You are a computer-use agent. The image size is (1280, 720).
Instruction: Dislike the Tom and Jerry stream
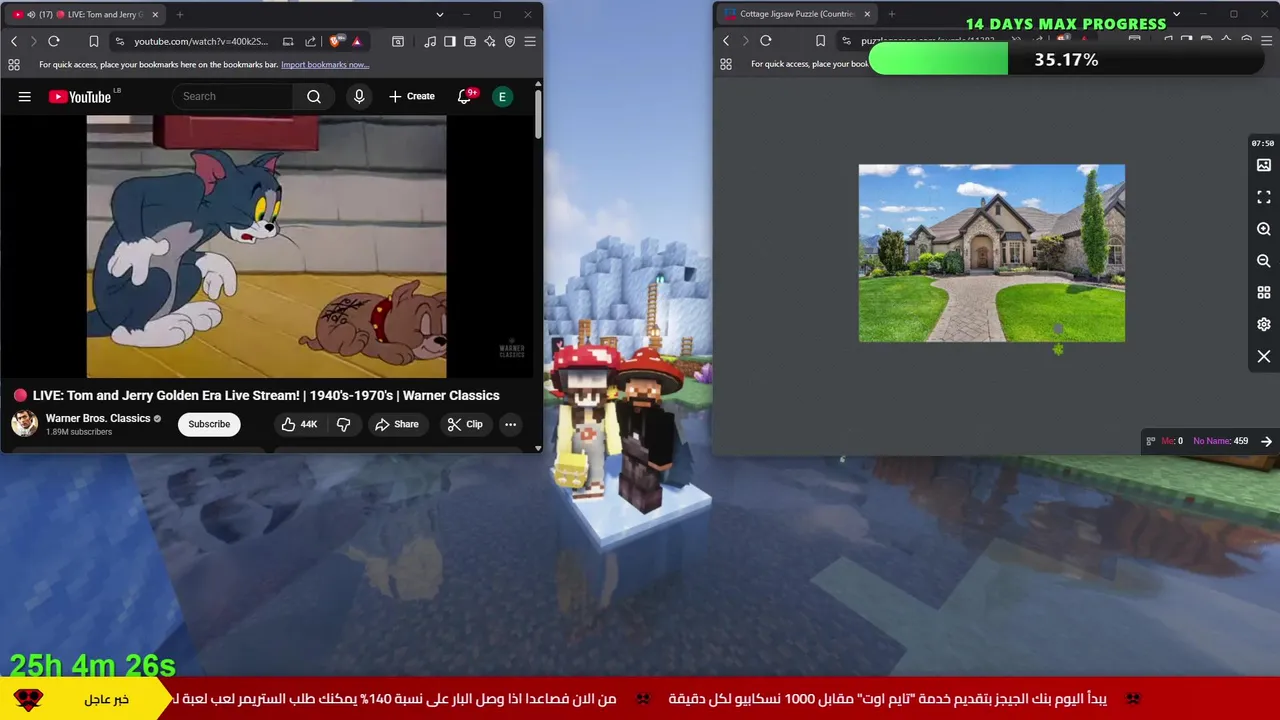pyautogui.click(x=343, y=424)
